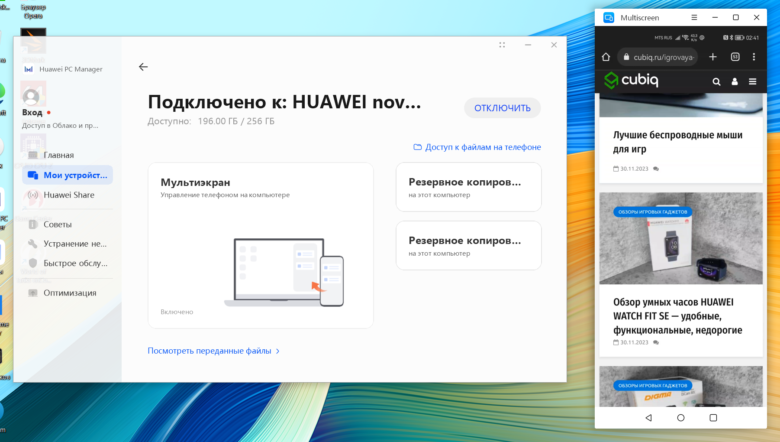Image resolution: width=780 pixels, height=442 pixels.
Task: Click the DIGMA article thumbnail
Action: click(x=681, y=387)
